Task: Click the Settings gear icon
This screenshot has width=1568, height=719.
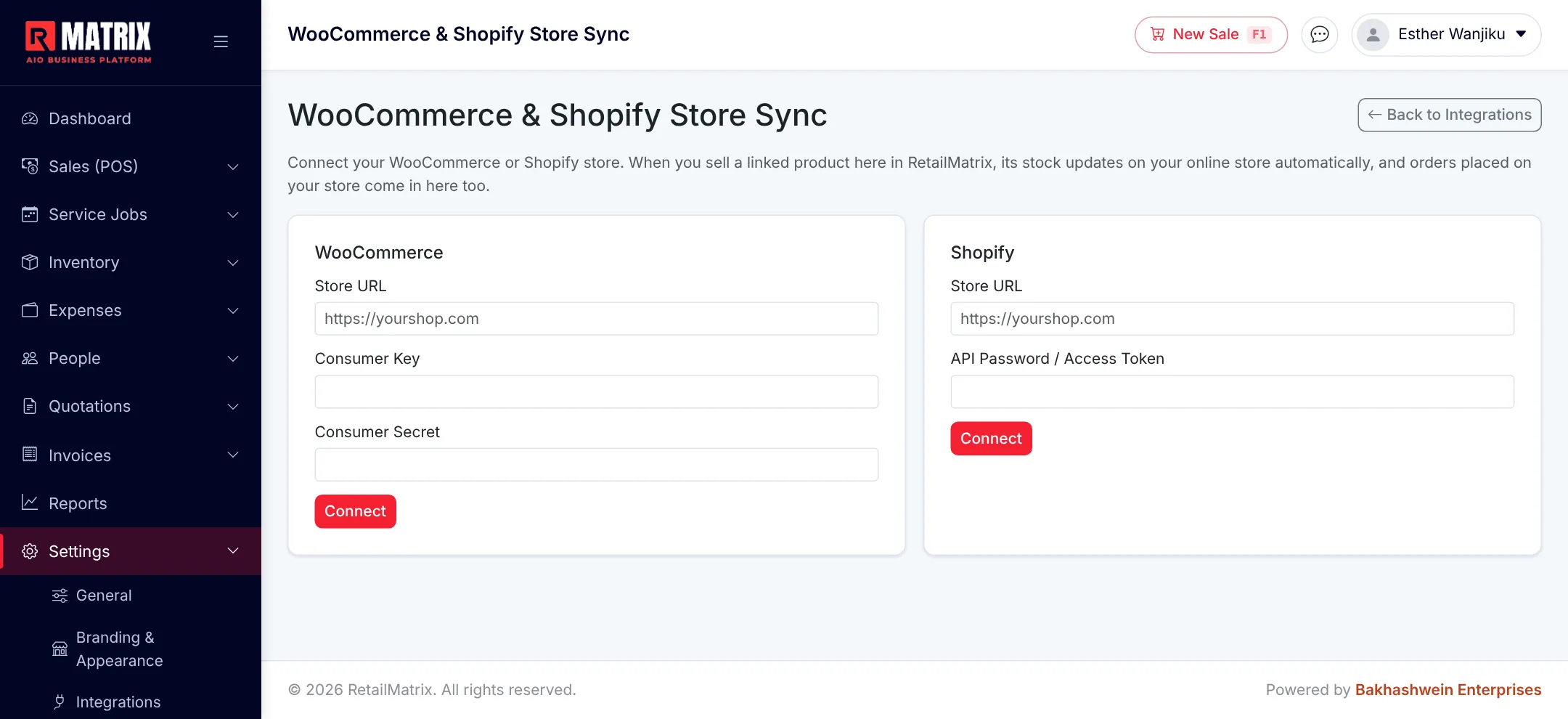Action: (30, 551)
